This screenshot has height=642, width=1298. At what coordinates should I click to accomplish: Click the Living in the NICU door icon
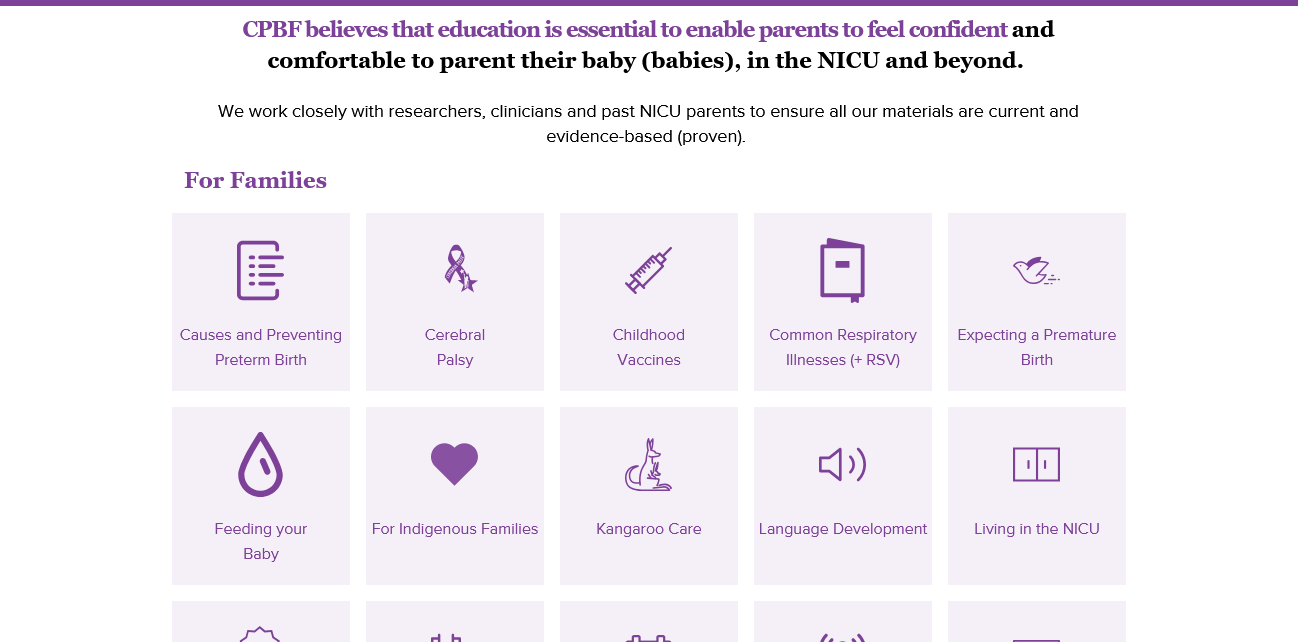[1036, 464]
